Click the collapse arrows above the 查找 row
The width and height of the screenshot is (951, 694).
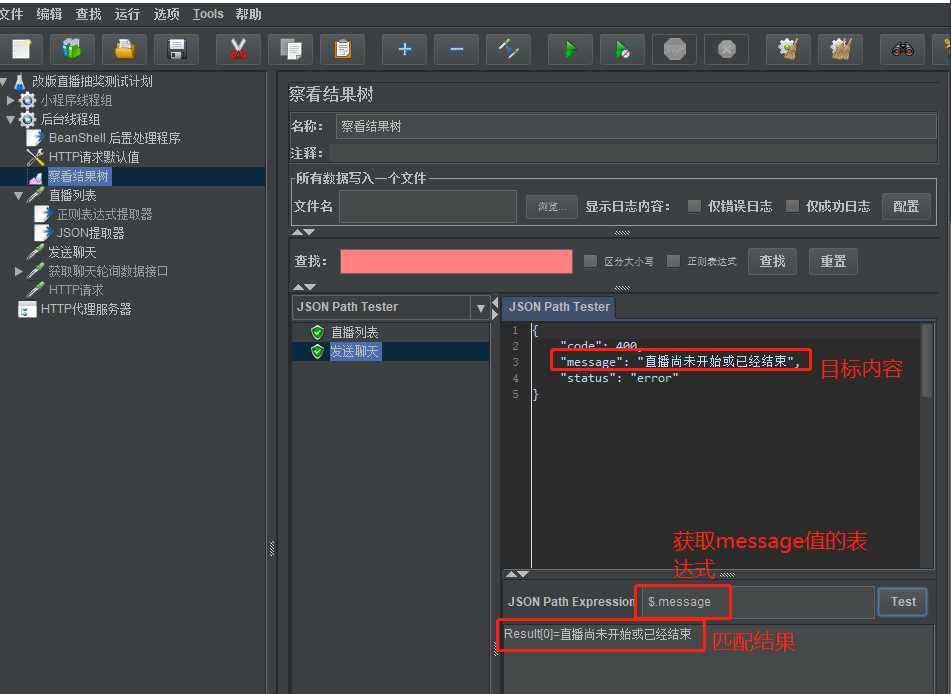(x=303, y=232)
